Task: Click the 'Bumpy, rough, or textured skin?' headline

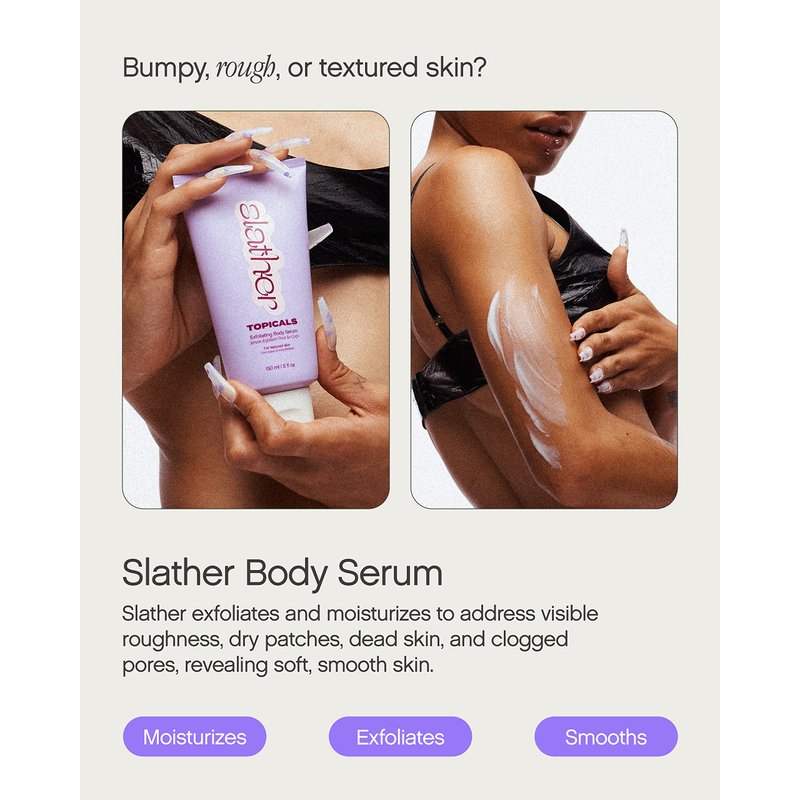Action: pos(304,68)
